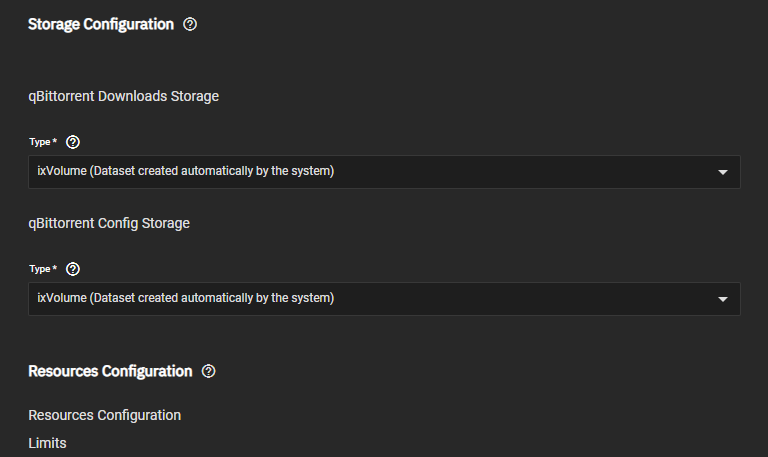Open help tooltip beside Resources Configuration heading
768x457 pixels.
[209, 371]
